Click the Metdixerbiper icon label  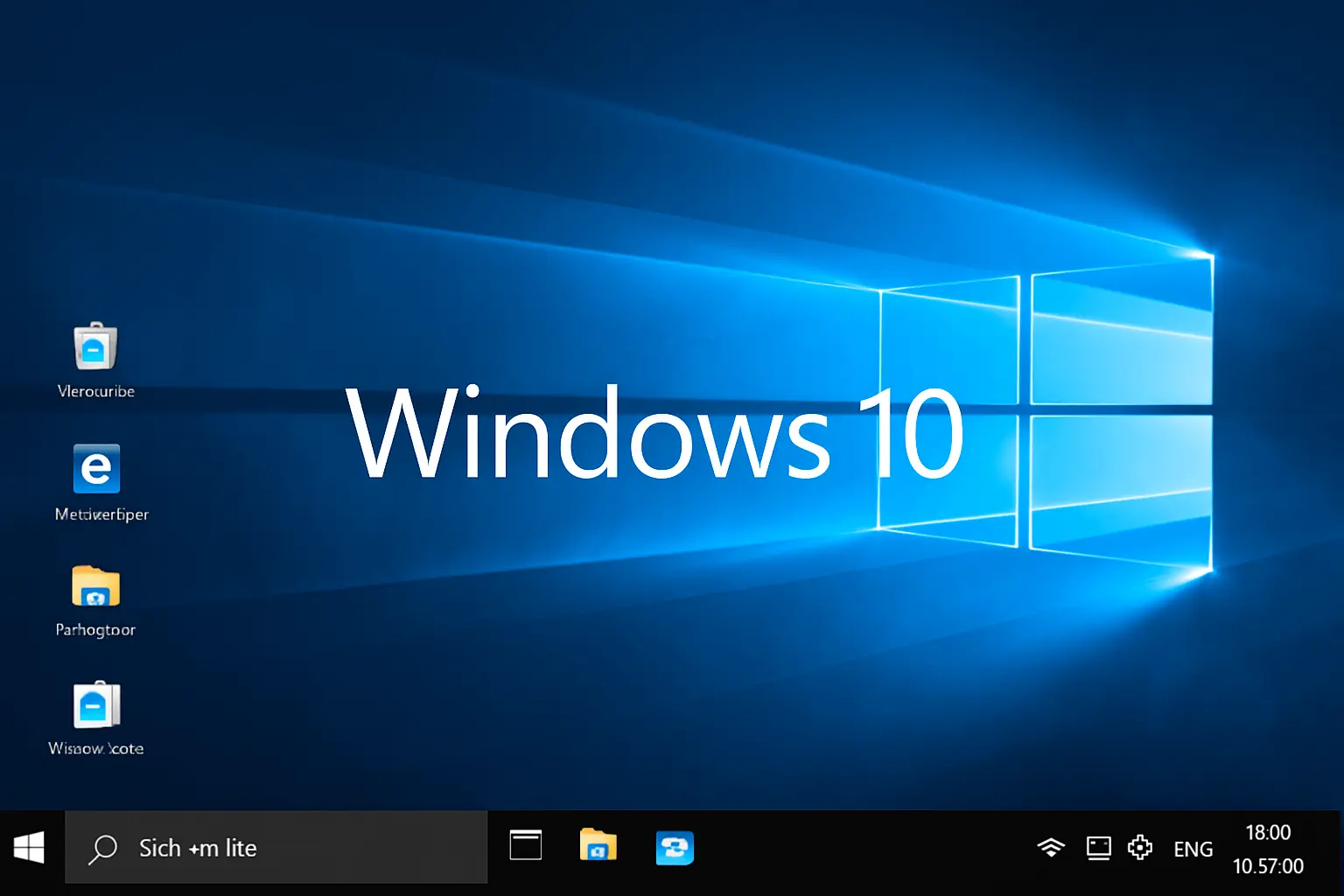(101, 514)
